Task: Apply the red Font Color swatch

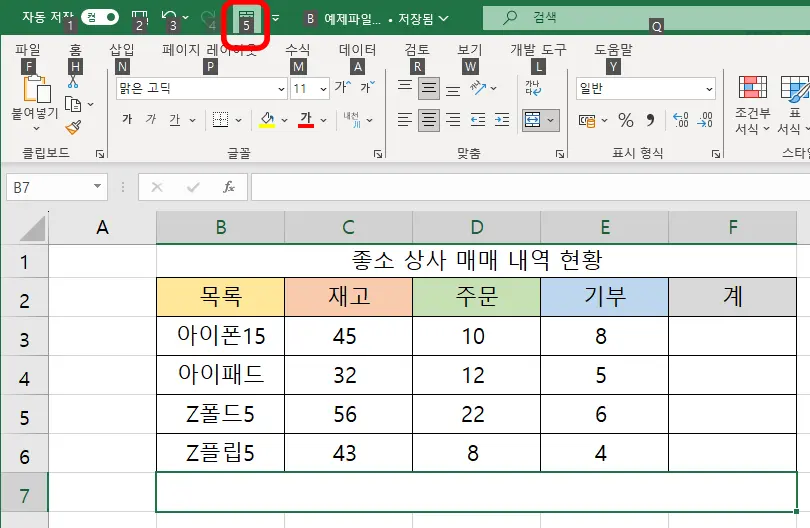Action: point(306,120)
